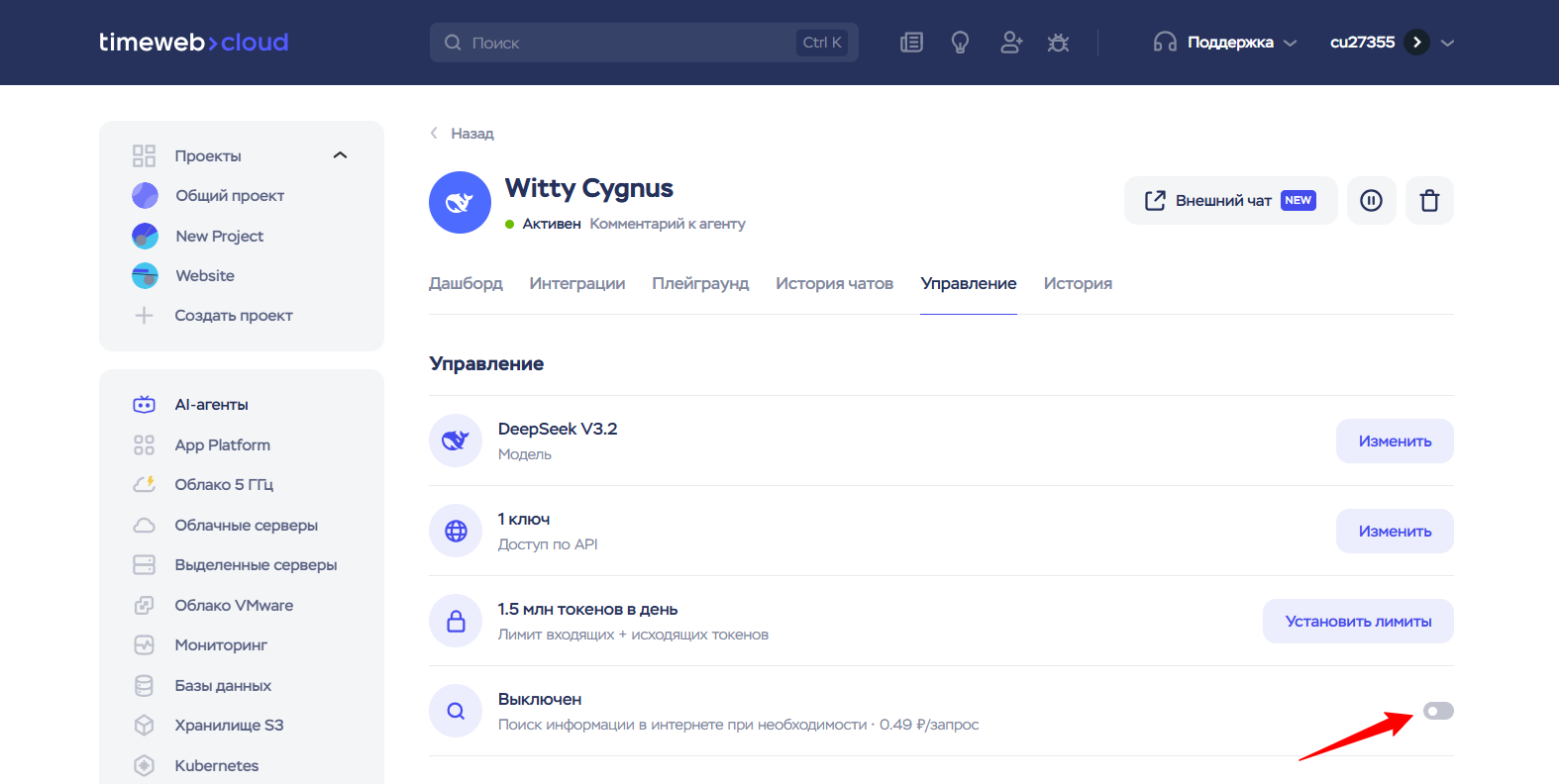Click the Проекты squares icon

coord(144,155)
